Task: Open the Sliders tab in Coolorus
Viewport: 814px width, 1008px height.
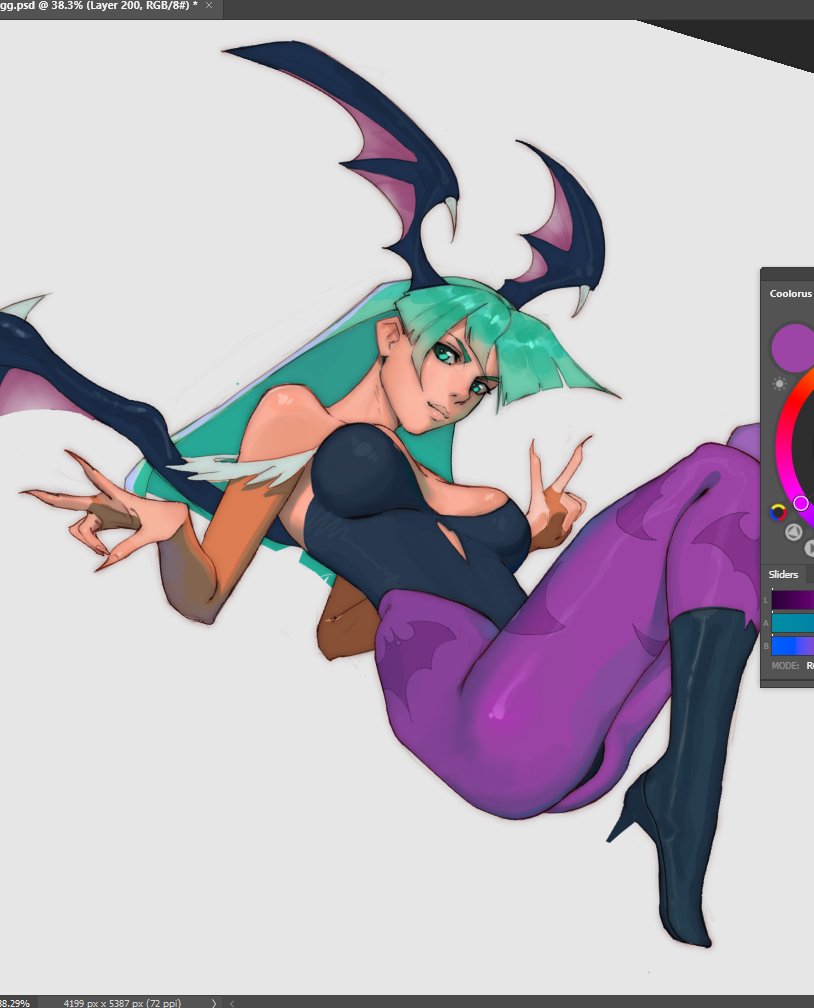Action: pos(783,575)
